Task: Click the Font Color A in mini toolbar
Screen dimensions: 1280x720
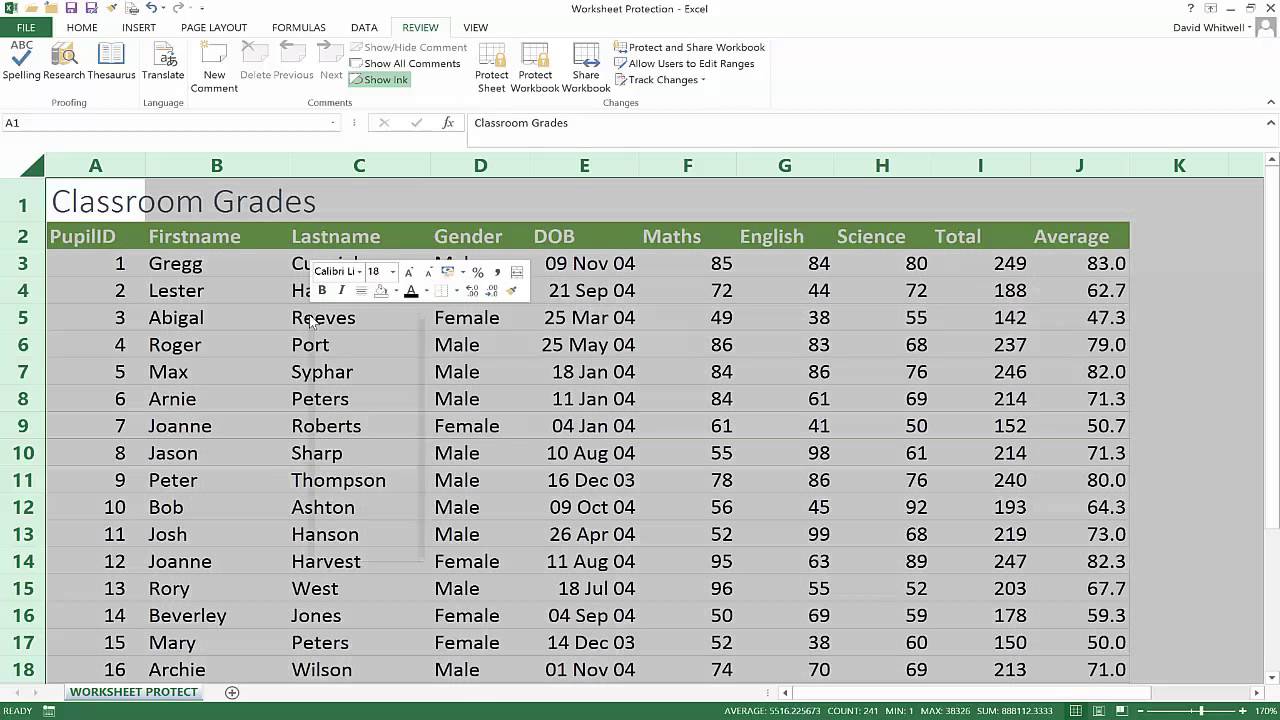Action: click(x=410, y=291)
